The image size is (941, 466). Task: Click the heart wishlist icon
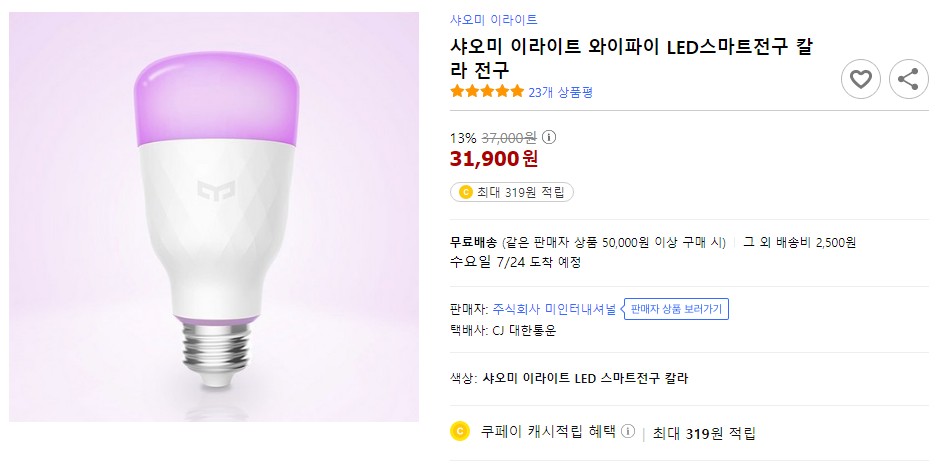[x=860, y=79]
